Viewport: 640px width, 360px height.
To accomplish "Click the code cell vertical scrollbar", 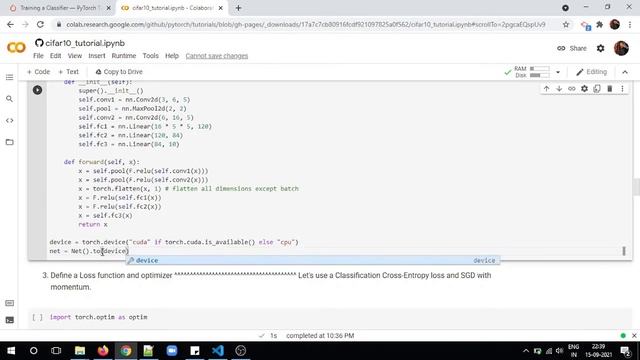I will click(x=624, y=251).
